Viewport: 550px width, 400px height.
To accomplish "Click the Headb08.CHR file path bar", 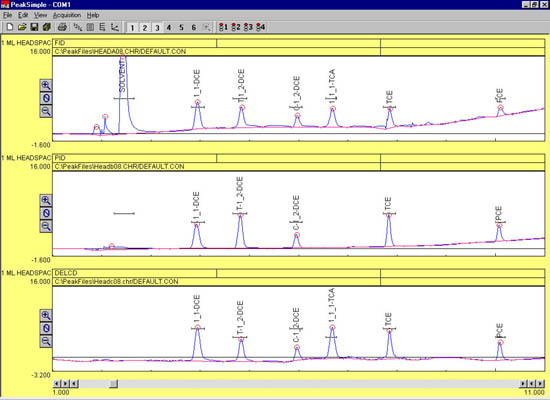I will [216, 166].
